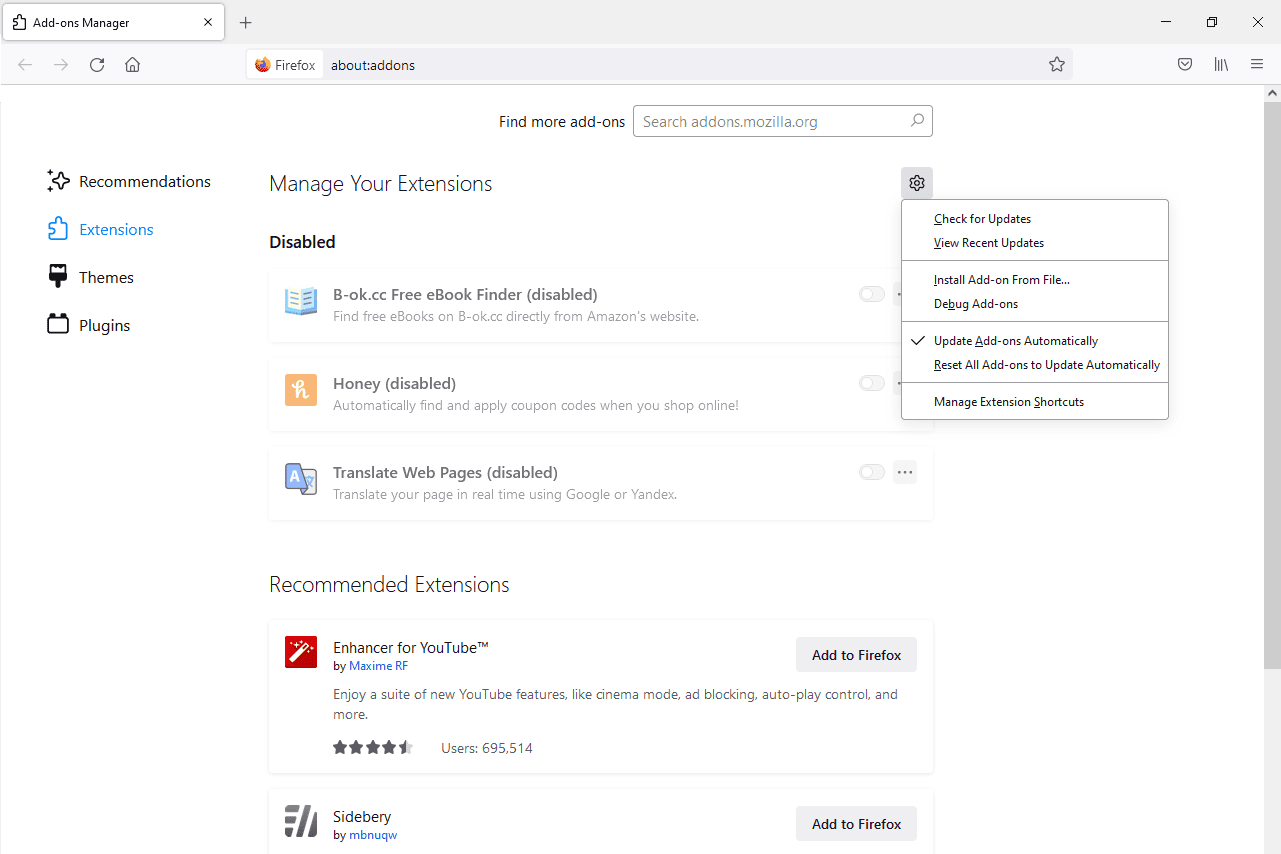Save page to Pocket icon
Image resolution: width=1281 pixels, height=854 pixels.
1185,65
